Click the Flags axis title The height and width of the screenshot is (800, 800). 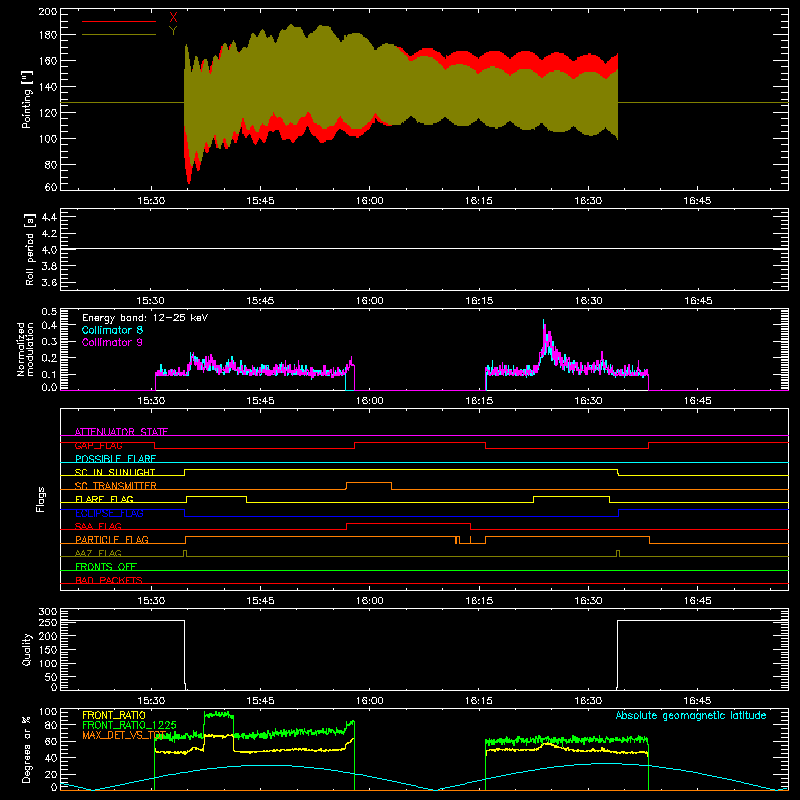coord(40,499)
